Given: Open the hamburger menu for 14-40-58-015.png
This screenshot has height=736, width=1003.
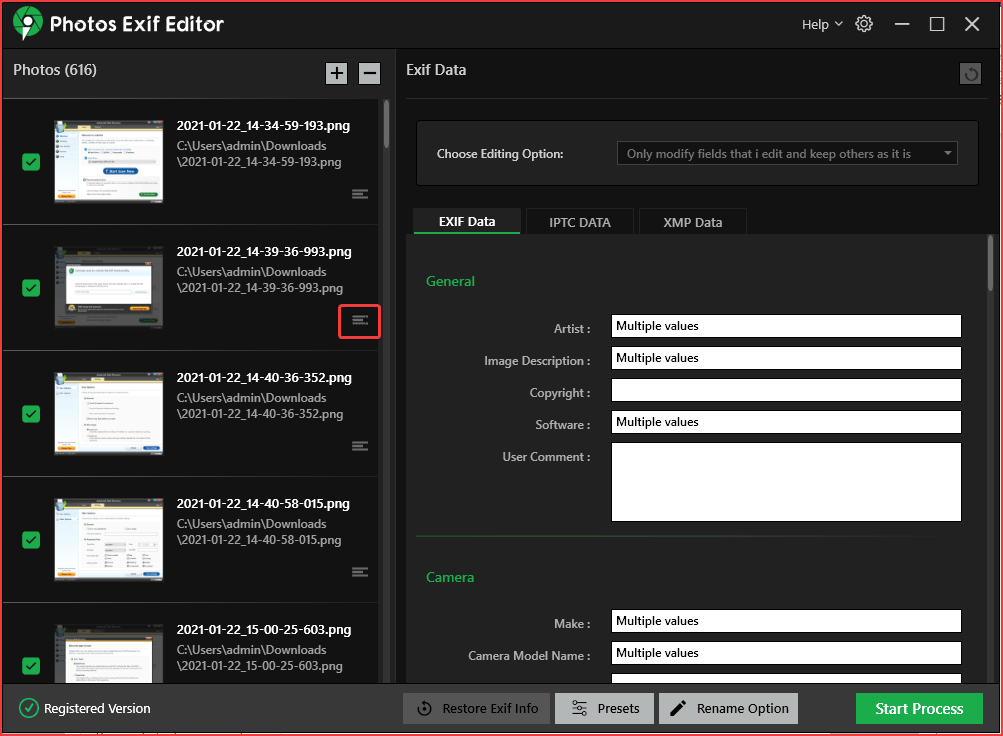Looking at the screenshot, I should click(x=359, y=572).
